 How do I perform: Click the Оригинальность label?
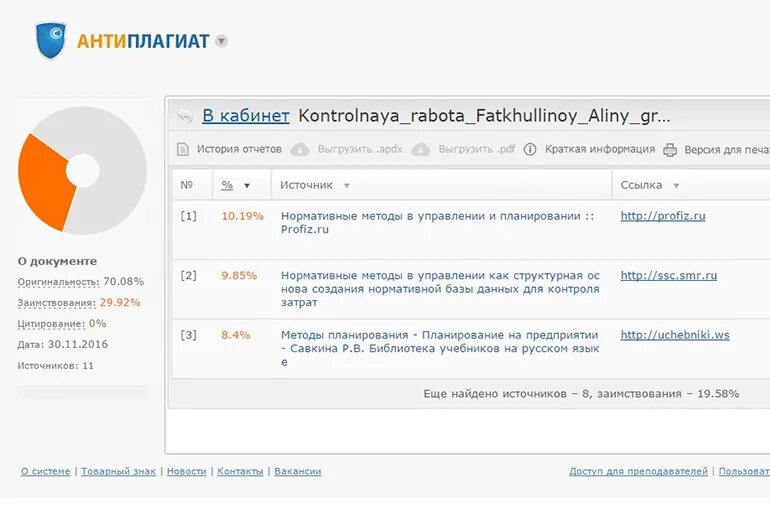tap(58, 282)
